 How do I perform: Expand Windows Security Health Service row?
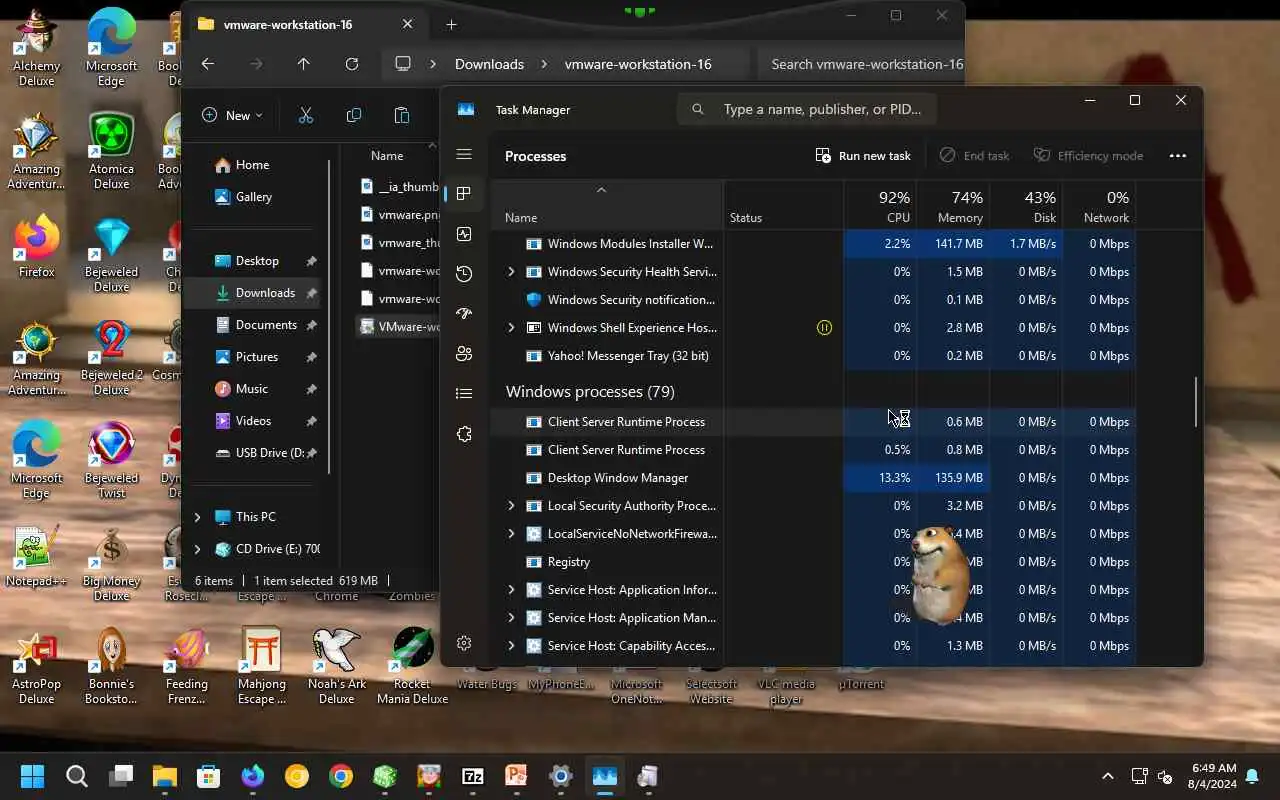[x=511, y=272]
